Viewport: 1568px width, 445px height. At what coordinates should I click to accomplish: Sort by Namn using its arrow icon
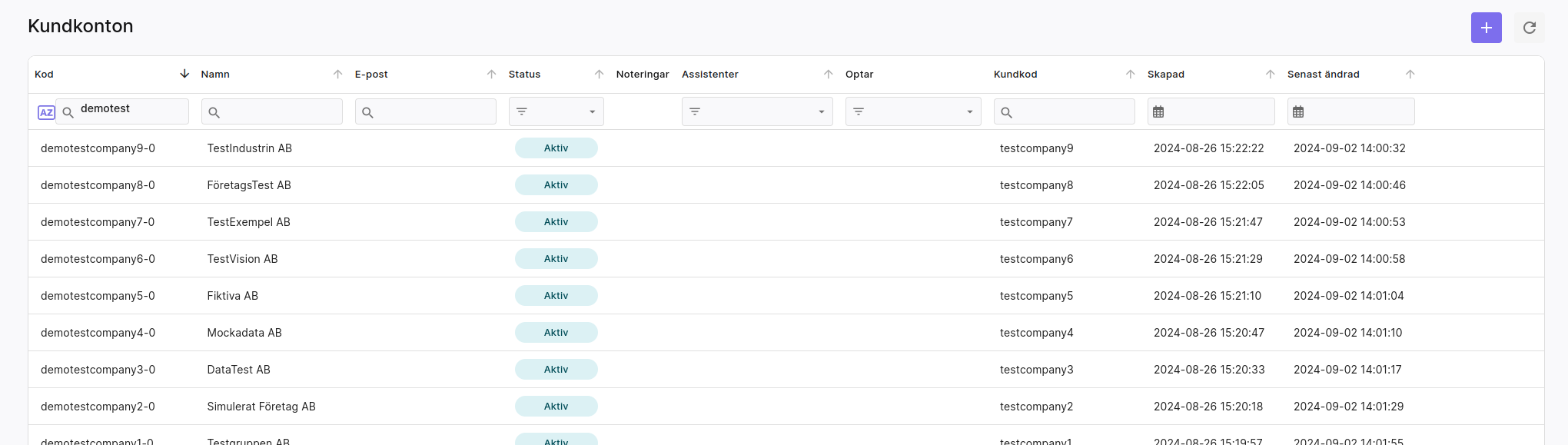coord(337,74)
